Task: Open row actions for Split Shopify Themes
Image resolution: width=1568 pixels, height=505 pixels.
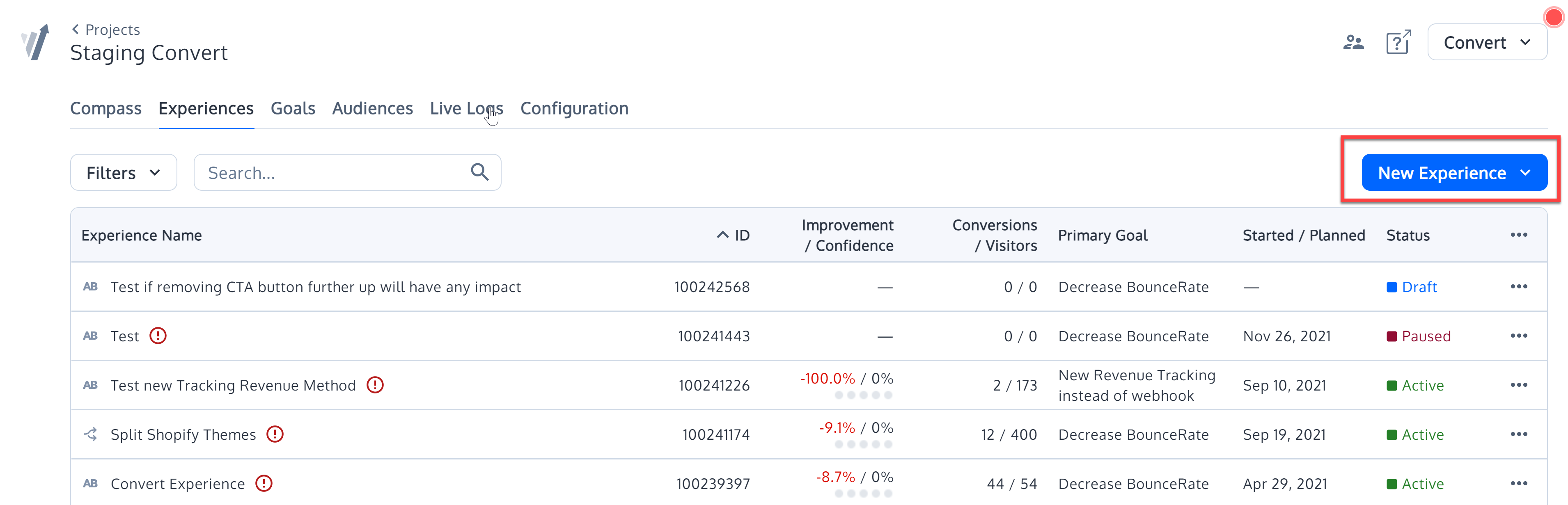Action: point(1519,434)
